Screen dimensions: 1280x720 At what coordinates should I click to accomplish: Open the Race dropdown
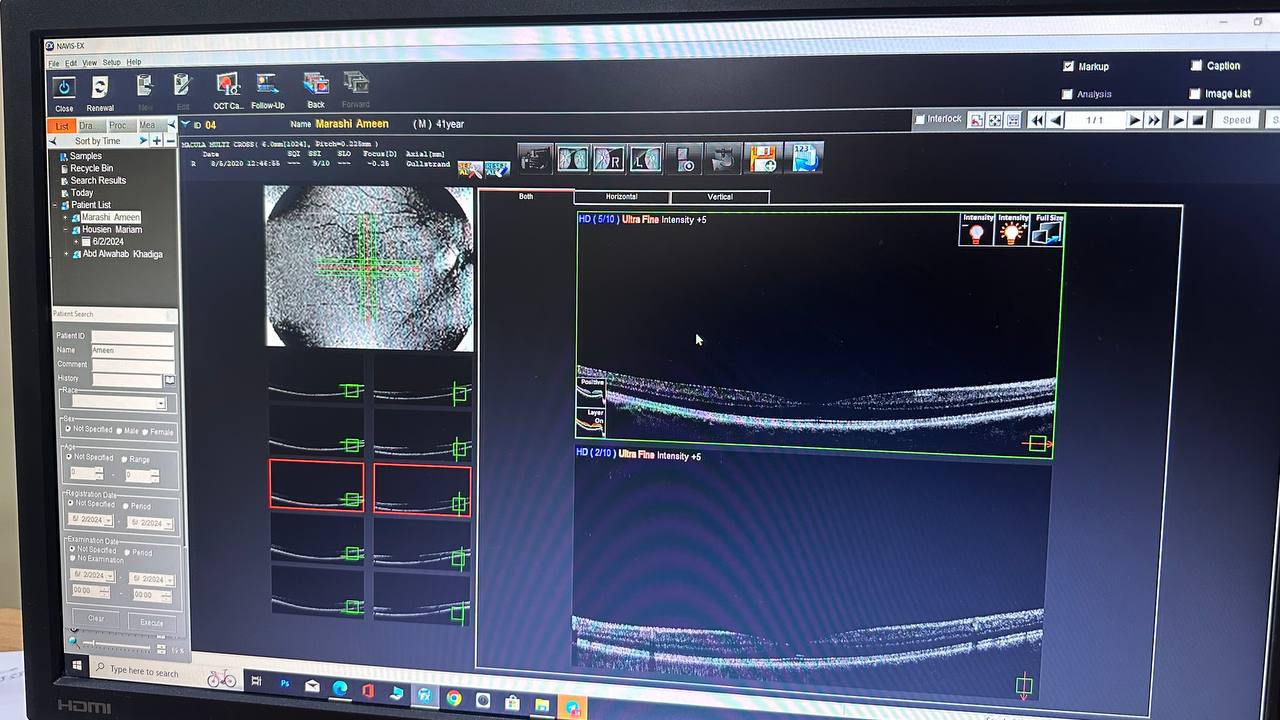[x=161, y=404]
